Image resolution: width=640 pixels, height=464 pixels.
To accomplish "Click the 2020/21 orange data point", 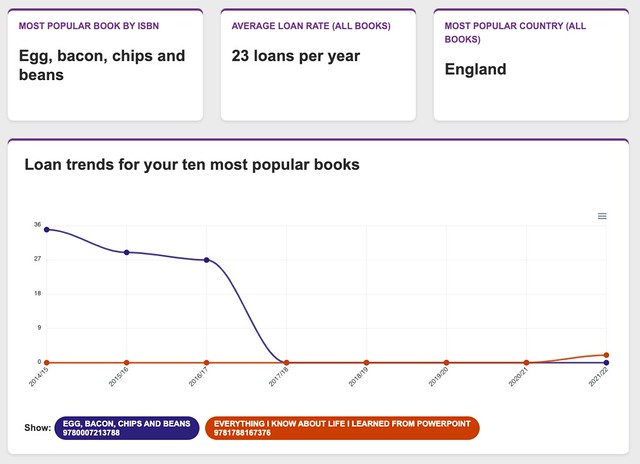I will (x=527, y=363).
